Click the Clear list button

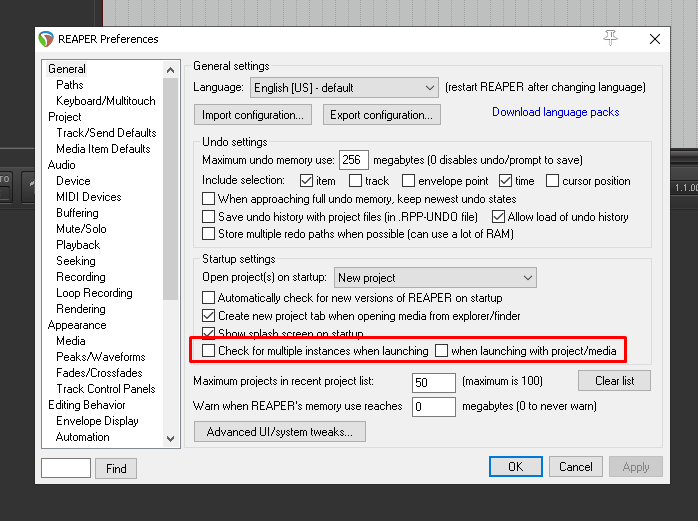pyautogui.click(x=614, y=381)
